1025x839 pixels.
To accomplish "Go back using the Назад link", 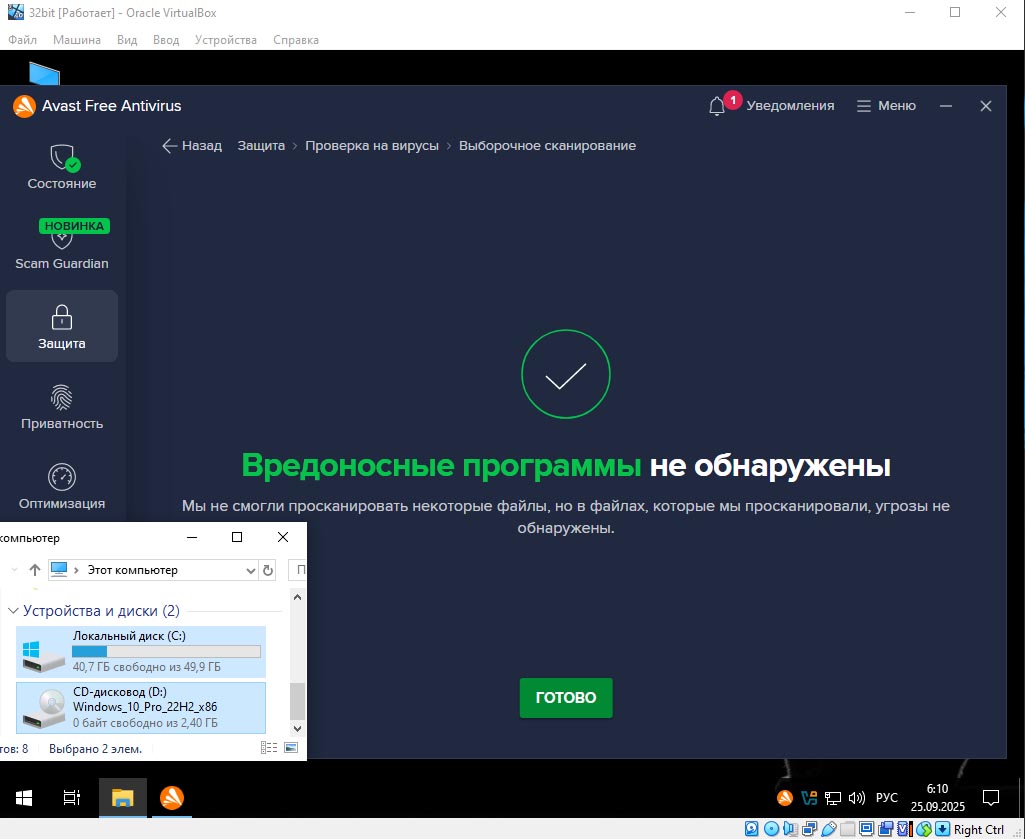I will 192,146.
